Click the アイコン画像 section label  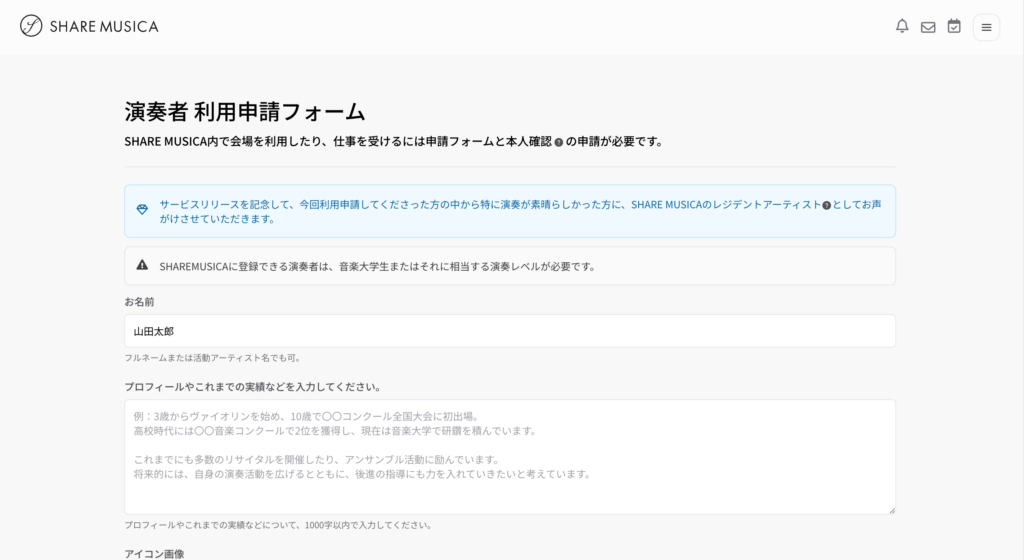point(154,553)
